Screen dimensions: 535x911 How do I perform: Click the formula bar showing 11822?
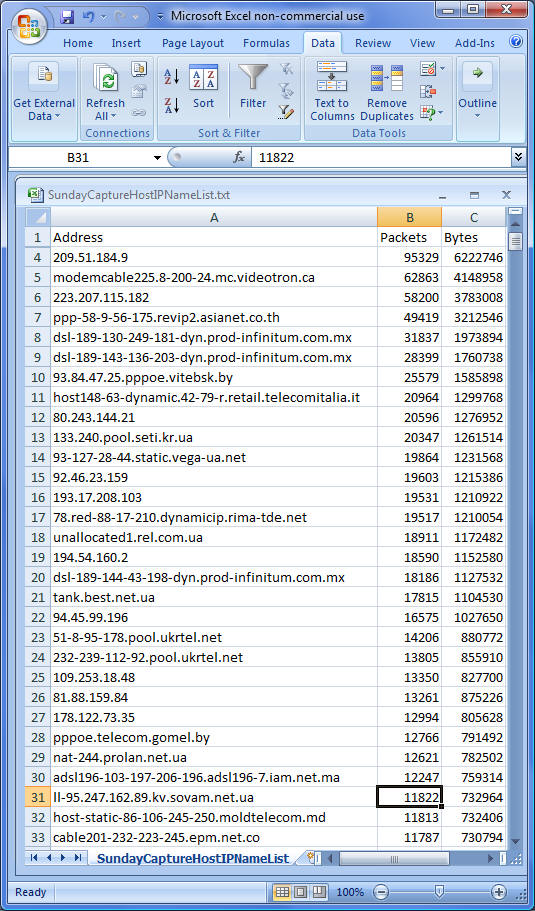pyautogui.click(x=381, y=157)
